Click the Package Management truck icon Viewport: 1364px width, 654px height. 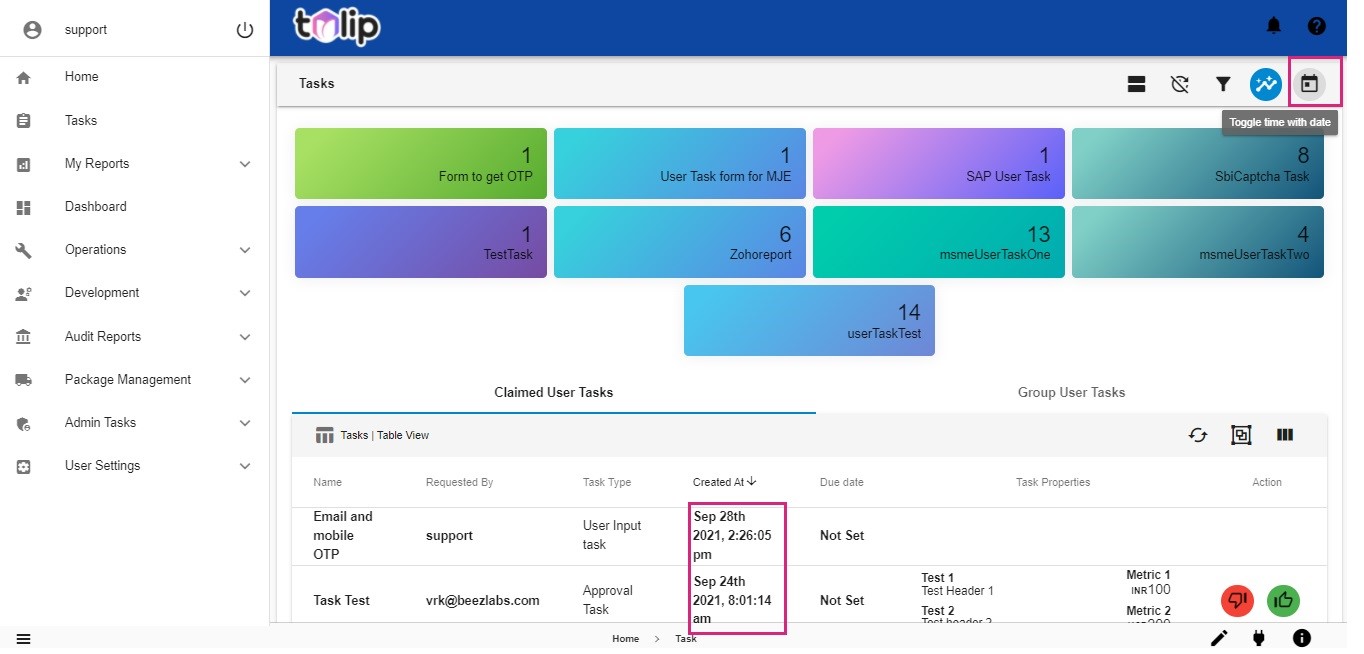pyautogui.click(x=24, y=380)
